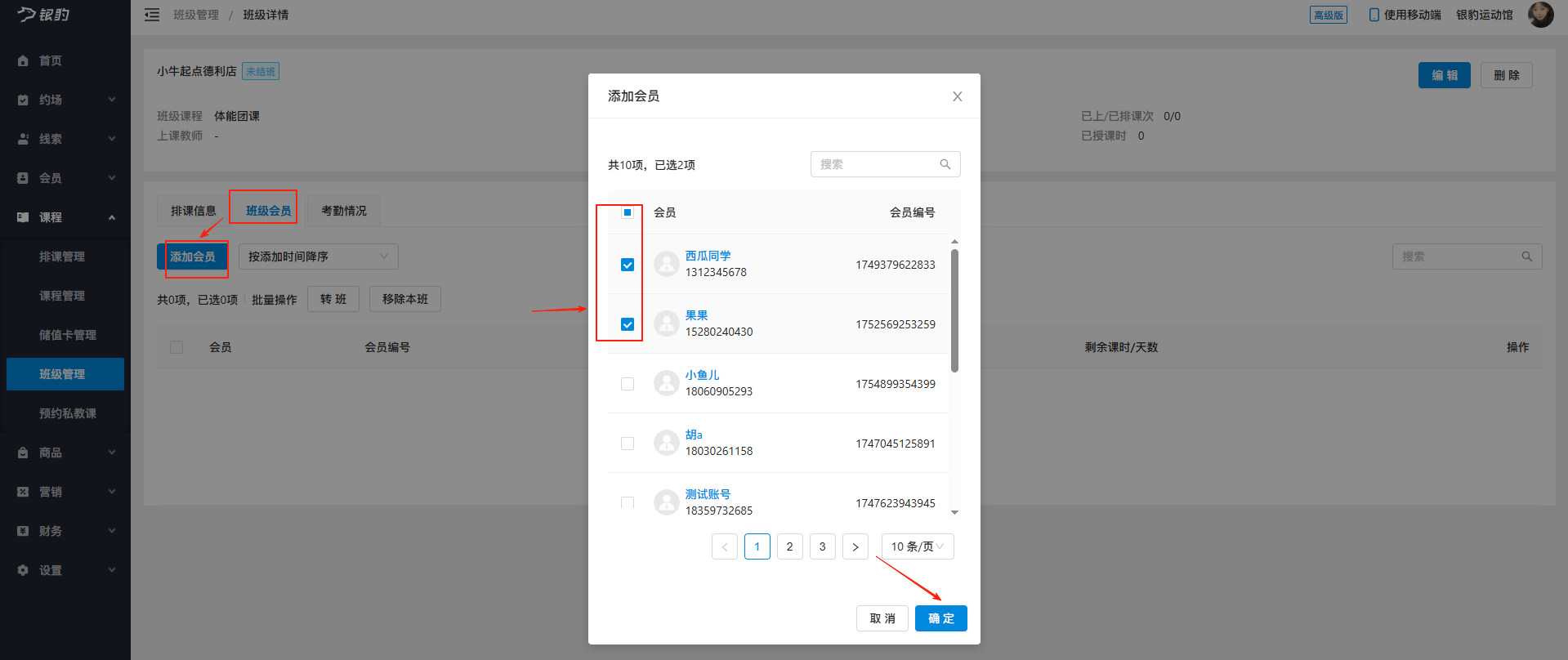Click avatar icon of 小鱼儿
This screenshot has height=660, width=1568.
pyautogui.click(x=667, y=383)
